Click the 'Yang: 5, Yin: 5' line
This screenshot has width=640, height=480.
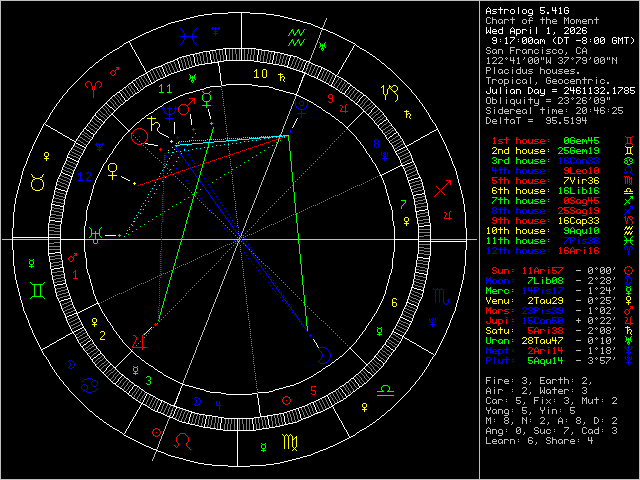point(530,411)
